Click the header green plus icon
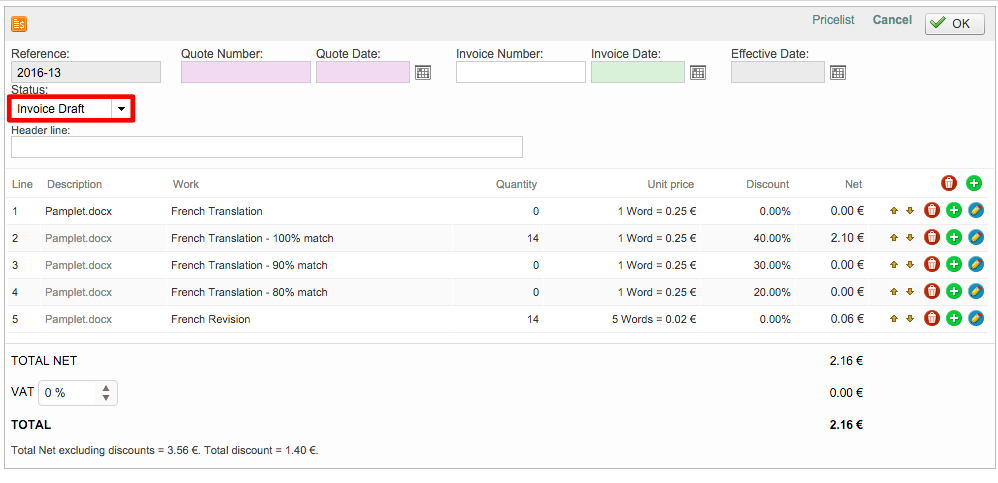The image size is (998, 483). [974, 184]
